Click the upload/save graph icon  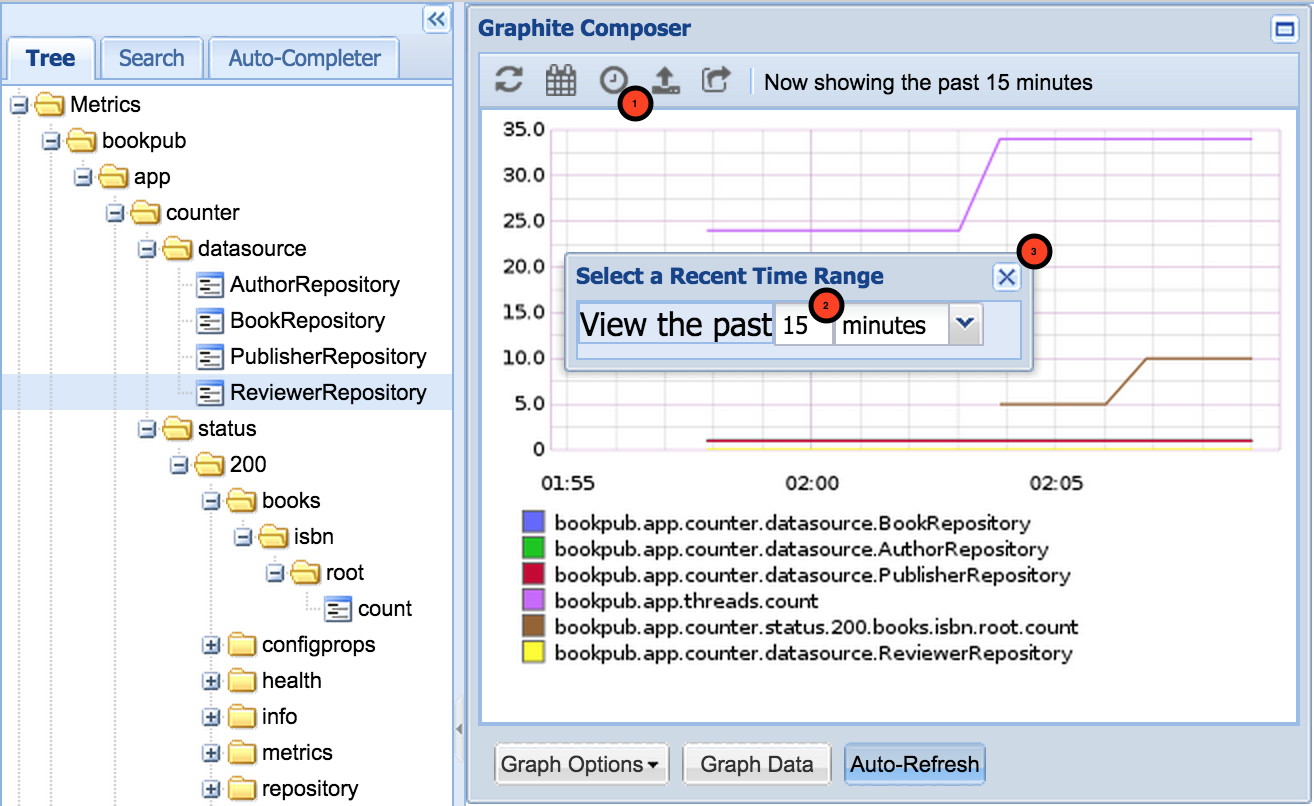coord(665,81)
